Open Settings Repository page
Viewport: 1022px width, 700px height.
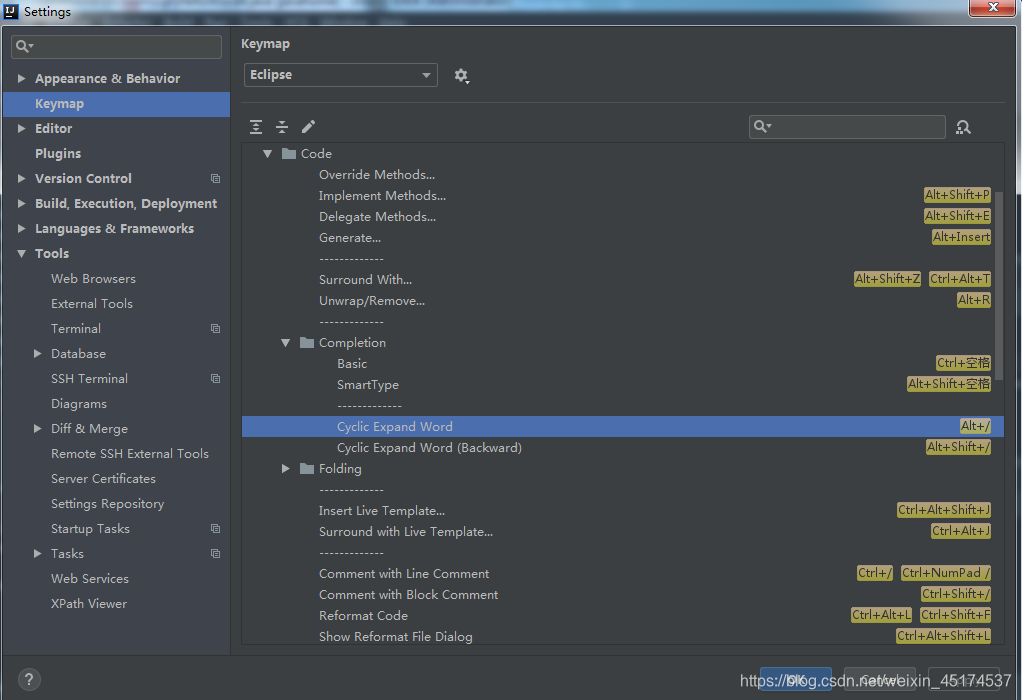(x=108, y=504)
